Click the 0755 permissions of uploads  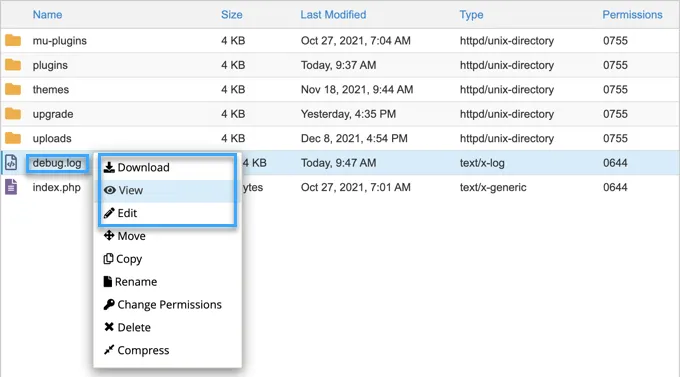[615, 138]
